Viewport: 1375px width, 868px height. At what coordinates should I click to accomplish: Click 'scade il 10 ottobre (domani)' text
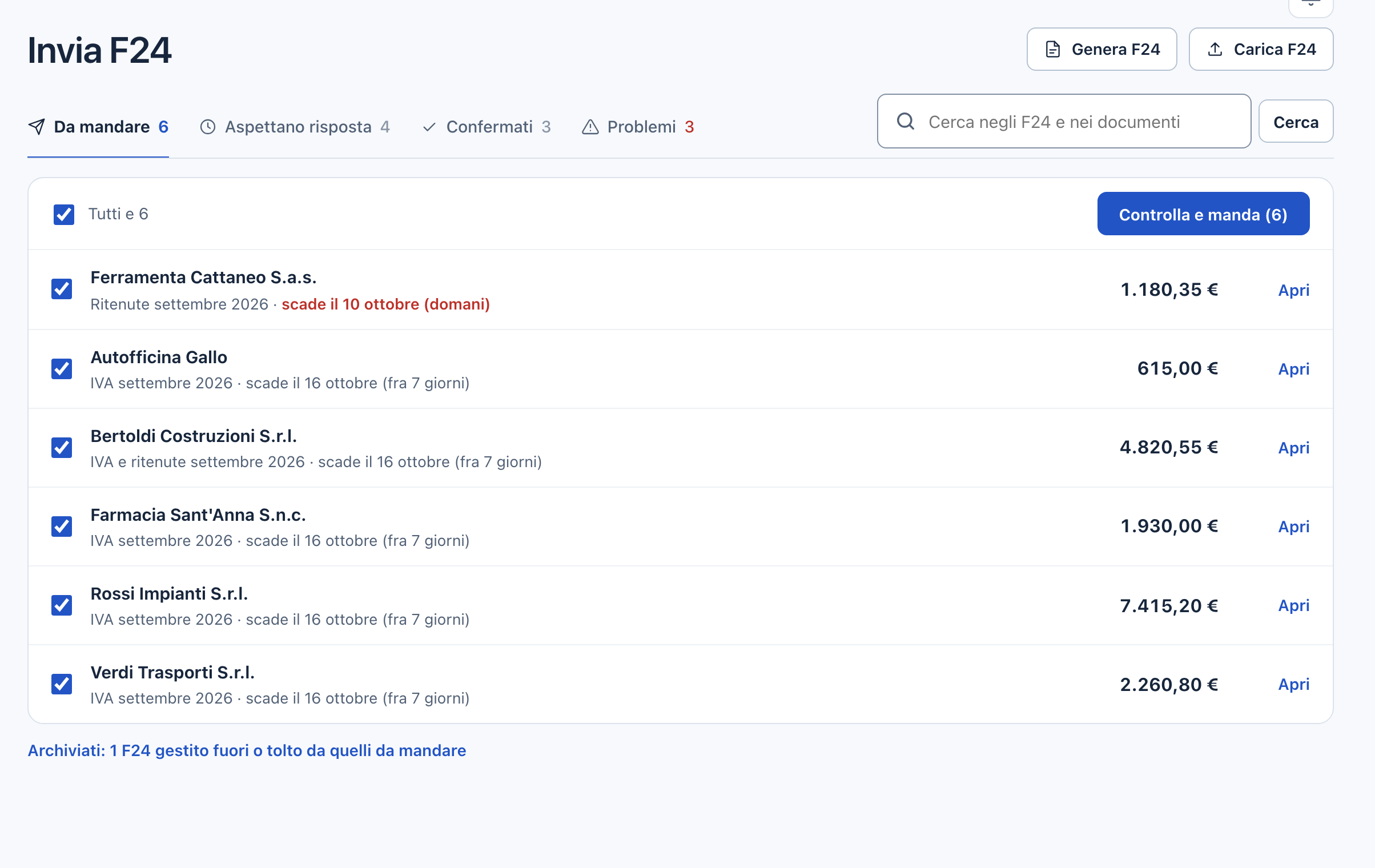click(385, 304)
